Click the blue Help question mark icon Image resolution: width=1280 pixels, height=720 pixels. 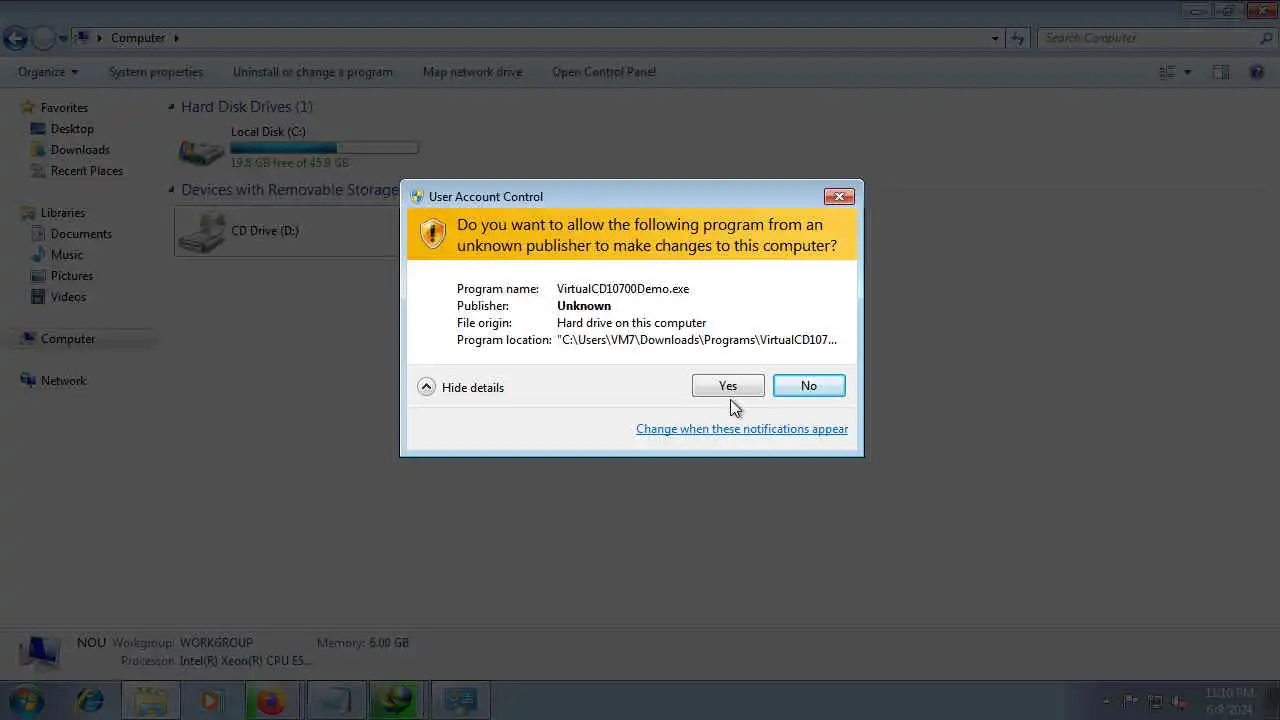click(x=1257, y=72)
